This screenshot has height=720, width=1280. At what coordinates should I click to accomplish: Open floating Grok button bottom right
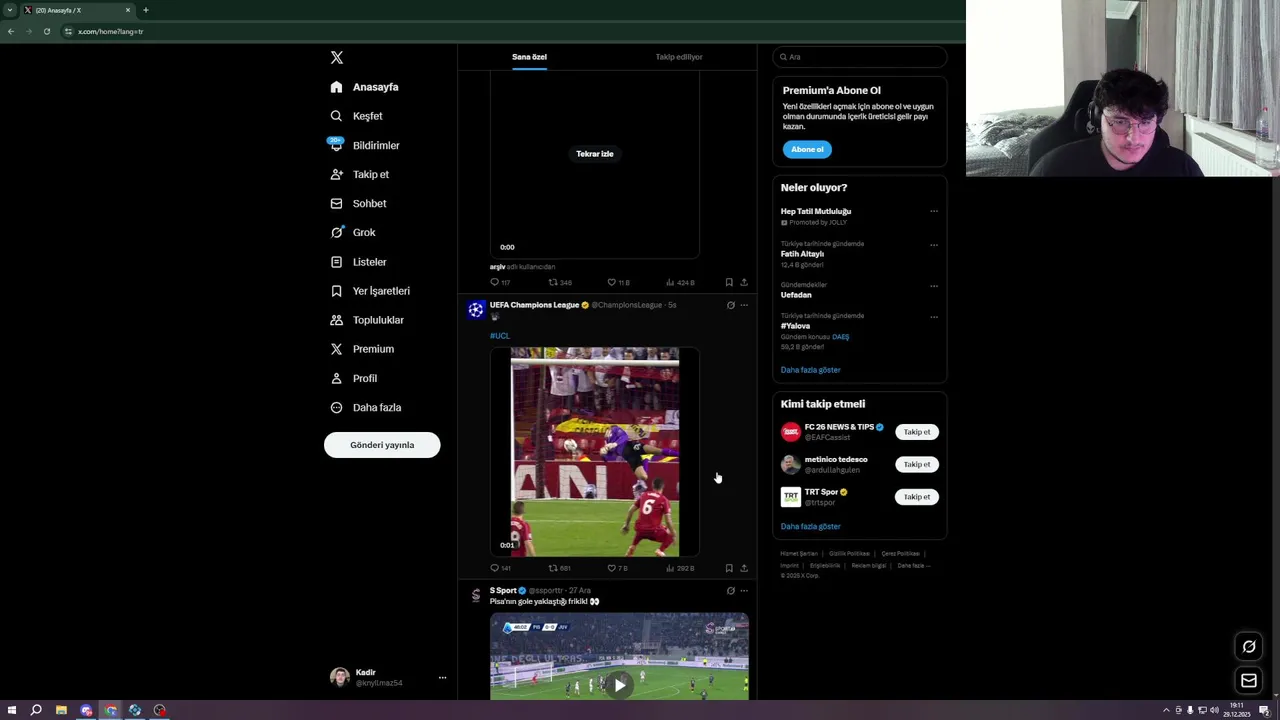click(1249, 647)
